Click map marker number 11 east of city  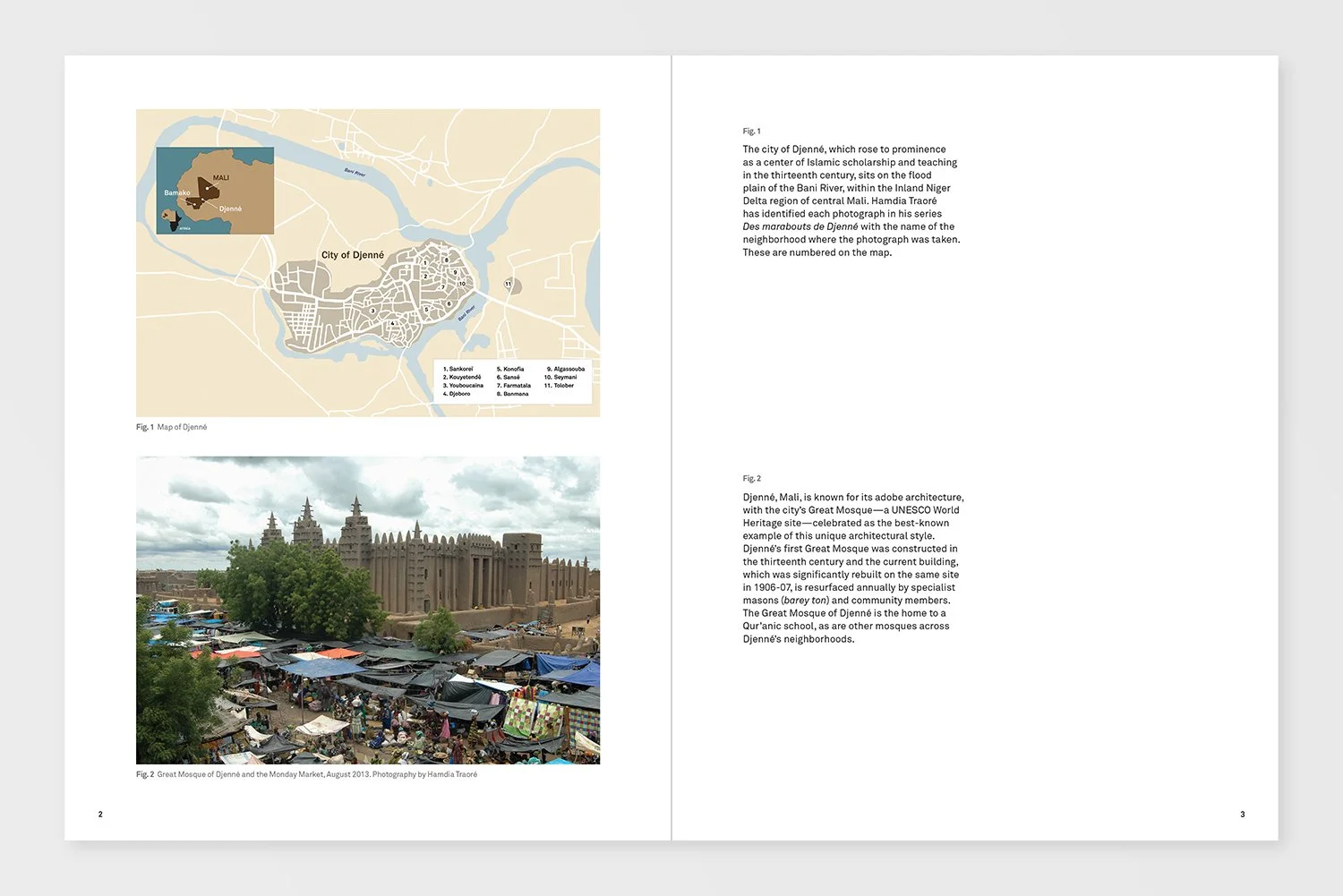[x=508, y=284]
